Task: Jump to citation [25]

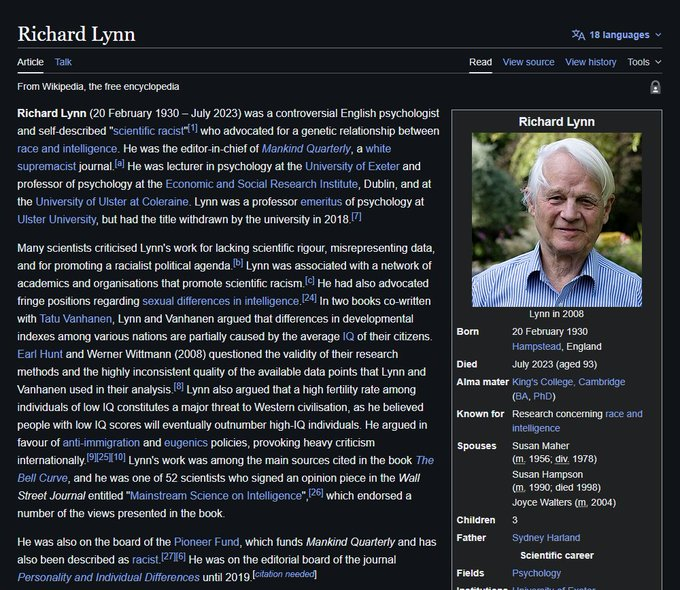Action: 104,457
